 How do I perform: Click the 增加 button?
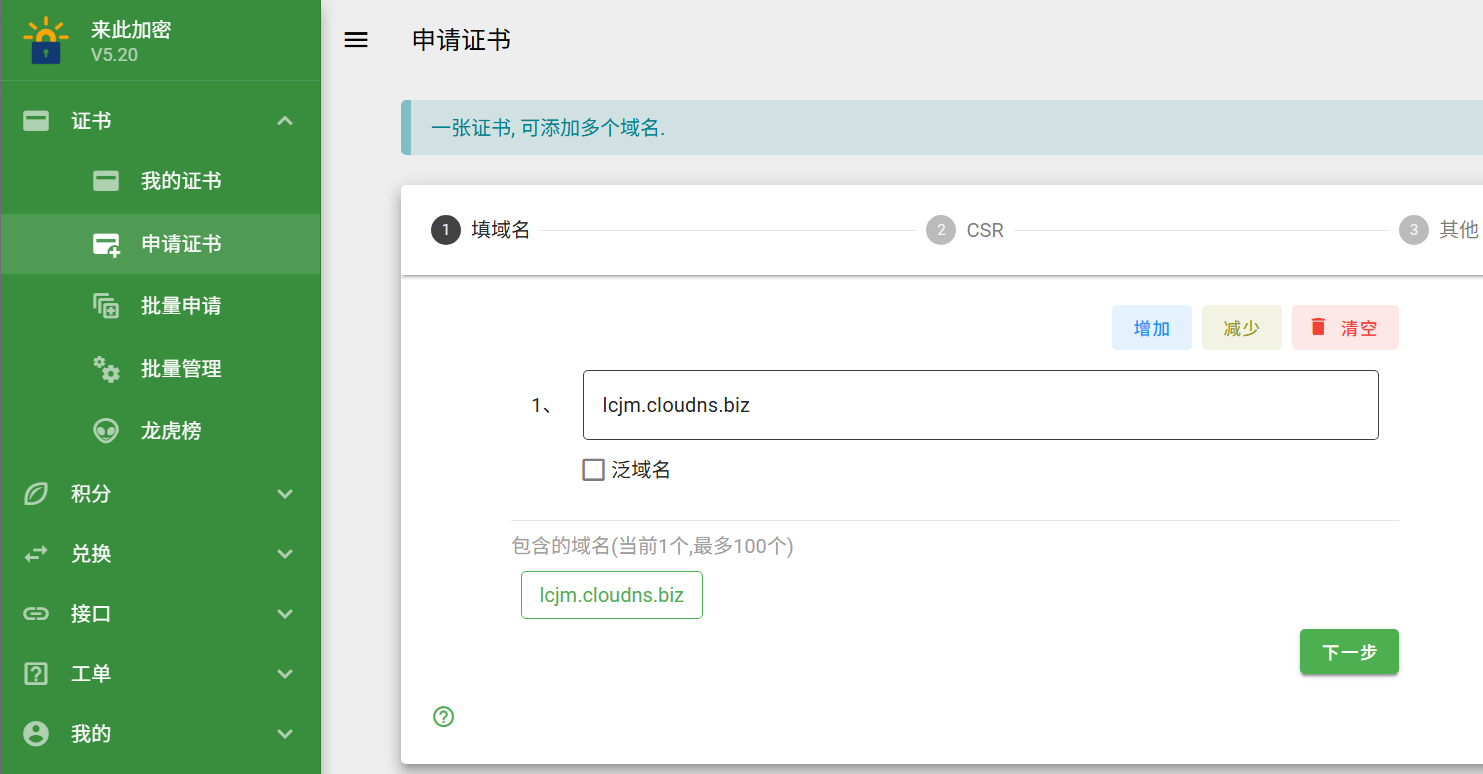[1152, 328]
